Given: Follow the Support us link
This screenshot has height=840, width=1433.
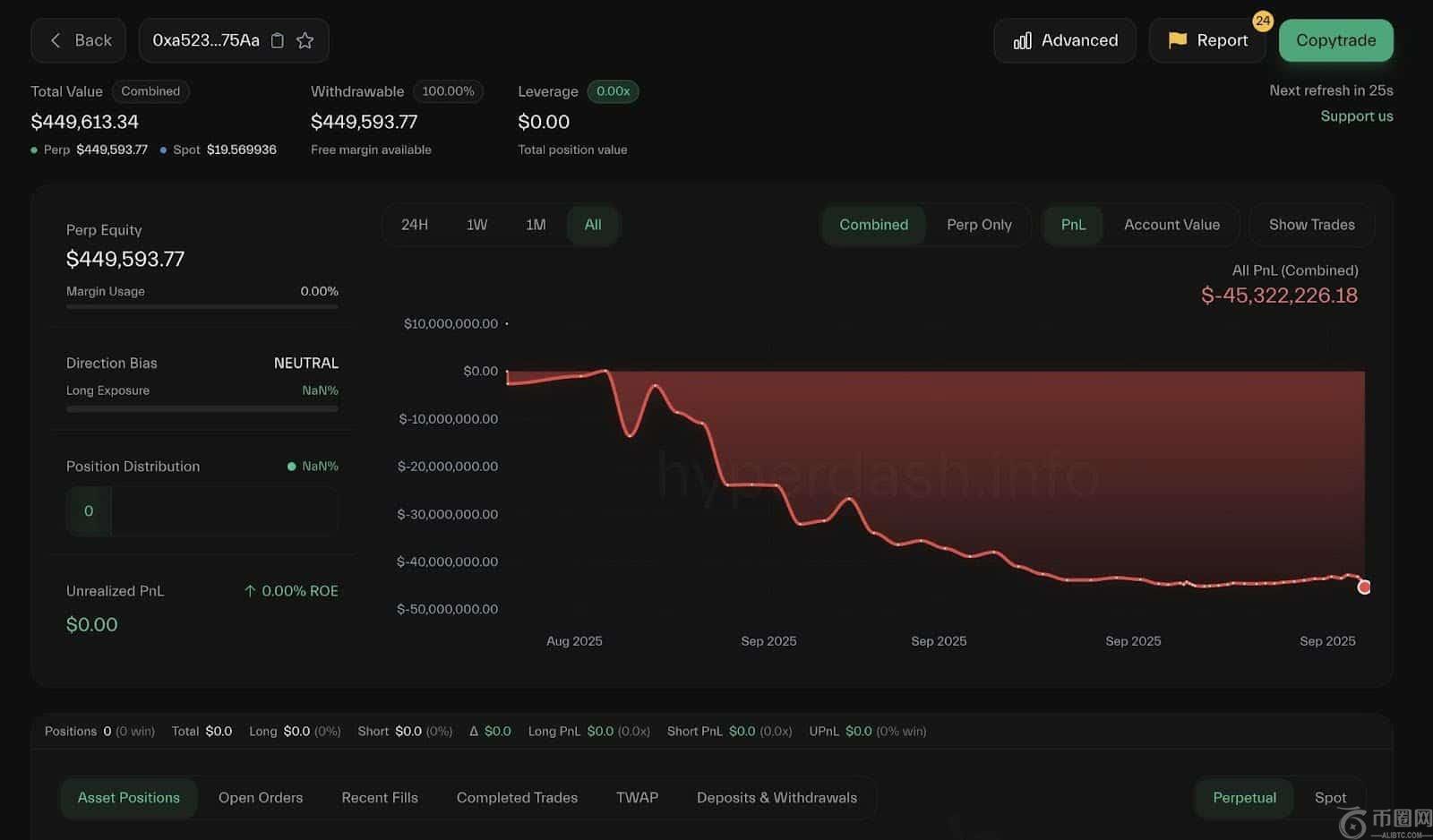Looking at the screenshot, I should click(1356, 116).
